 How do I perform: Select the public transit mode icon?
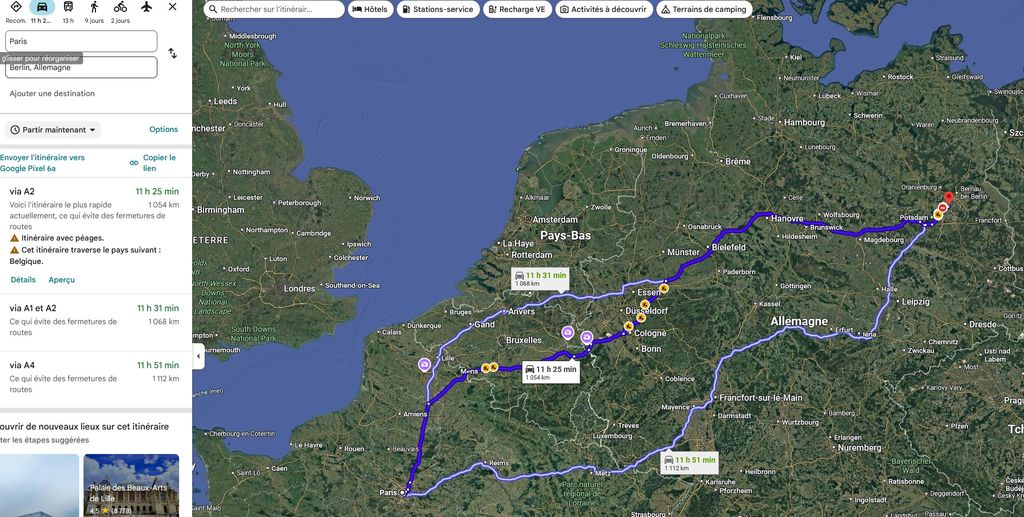click(68, 7)
